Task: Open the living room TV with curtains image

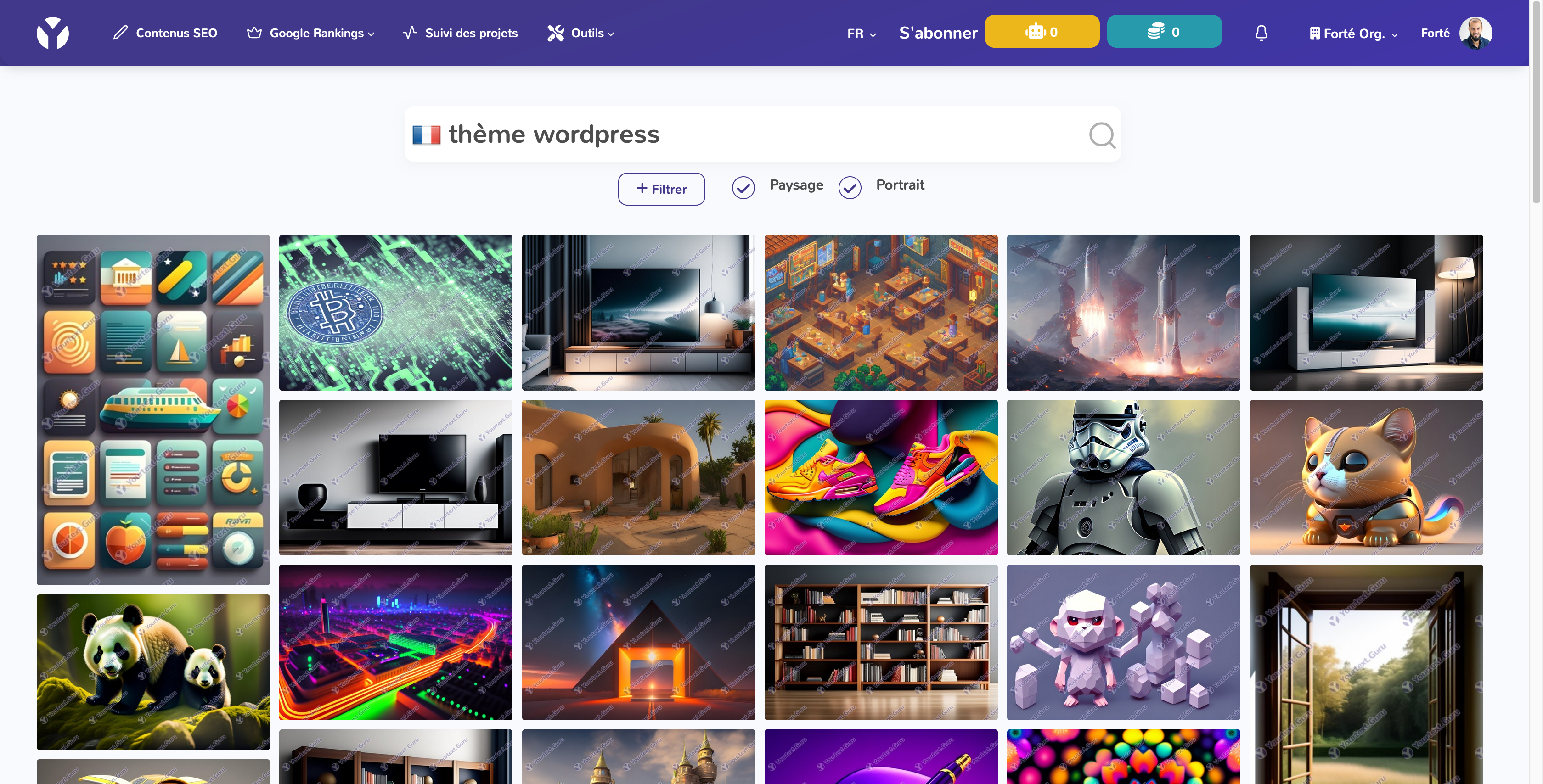Action: pos(638,313)
